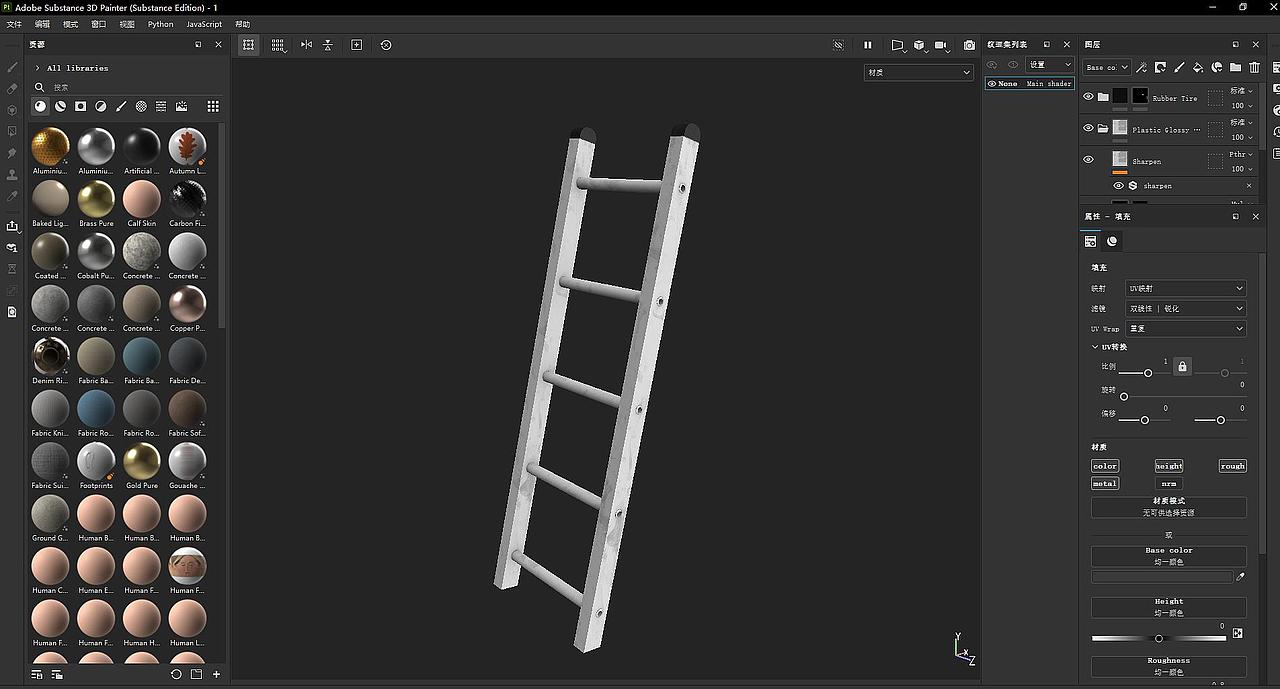
Task: Switch asset view to grid size icon
Action: [213, 106]
